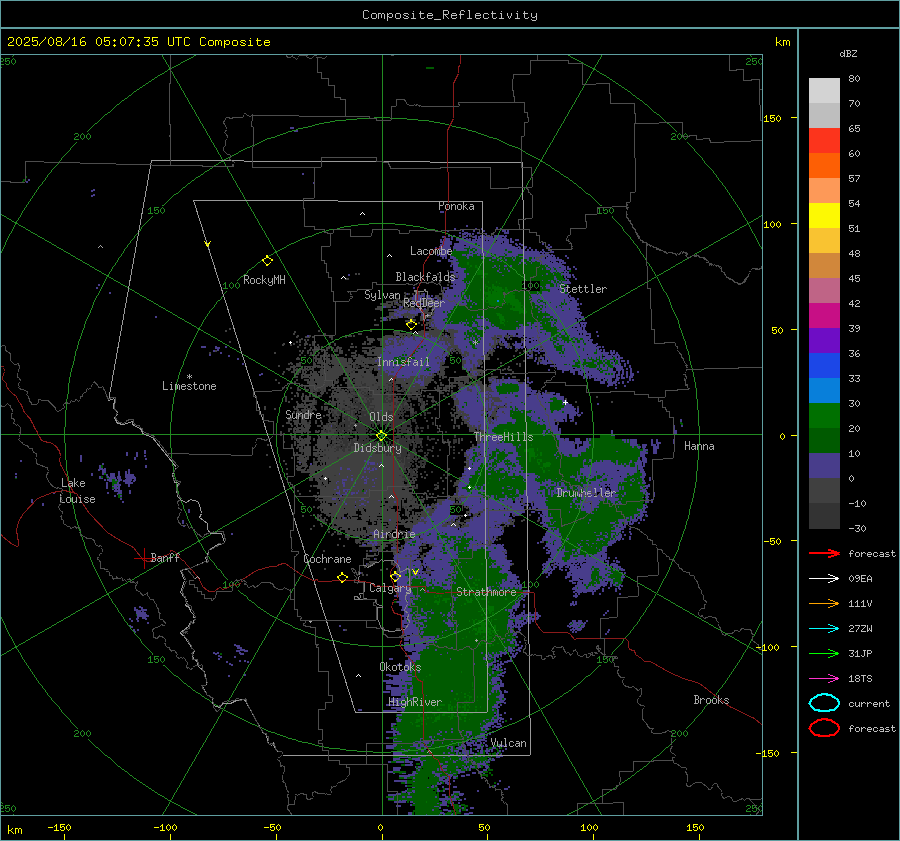This screenshot has width=900, height=841.
Task: Click the RockyMH label
Action: coord(264,280)
